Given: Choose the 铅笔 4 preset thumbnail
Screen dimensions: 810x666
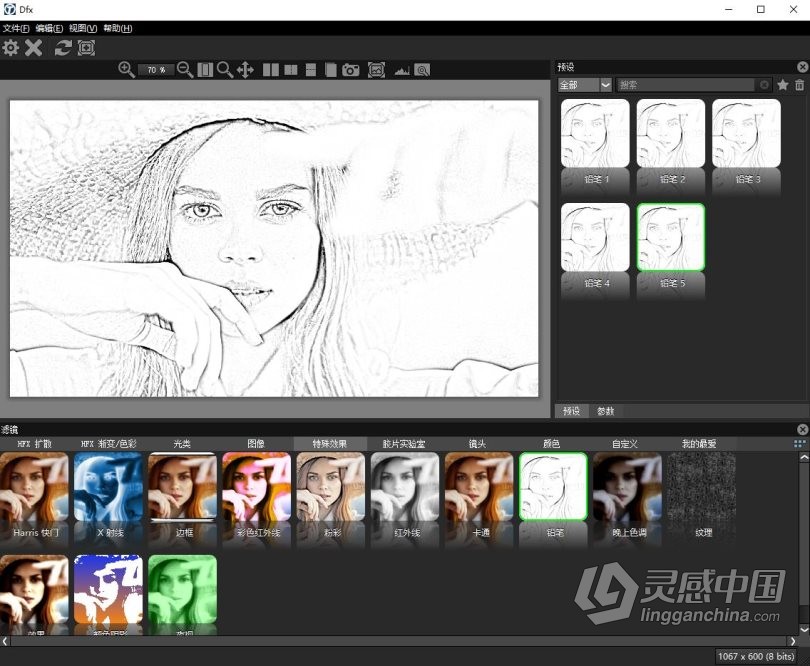Looking at the screenshot, I should (x=595, y=237).
